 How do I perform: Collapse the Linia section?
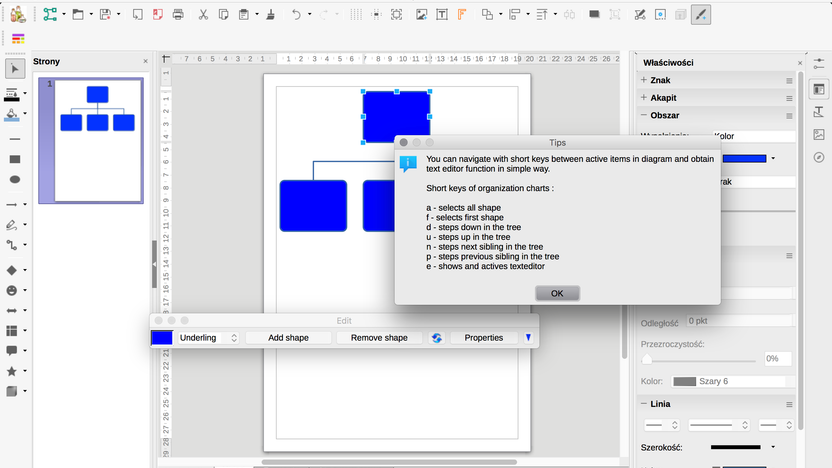click(644, 404)
